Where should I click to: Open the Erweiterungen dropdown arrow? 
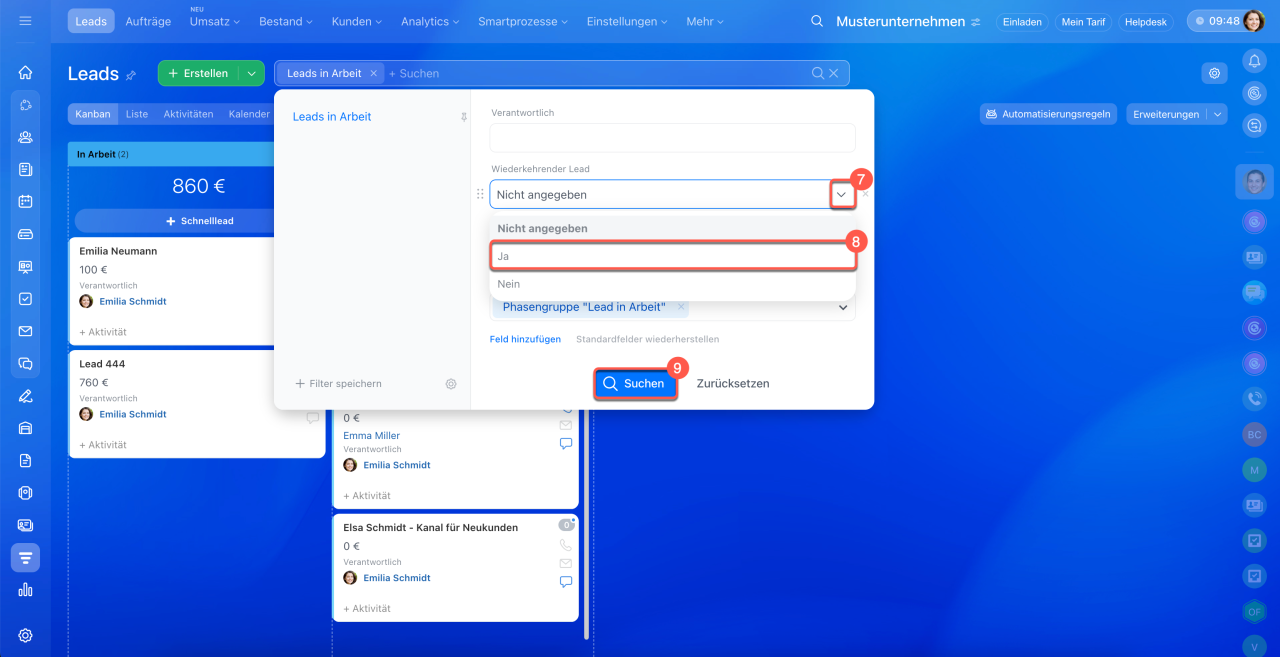tap(1217, 114)
